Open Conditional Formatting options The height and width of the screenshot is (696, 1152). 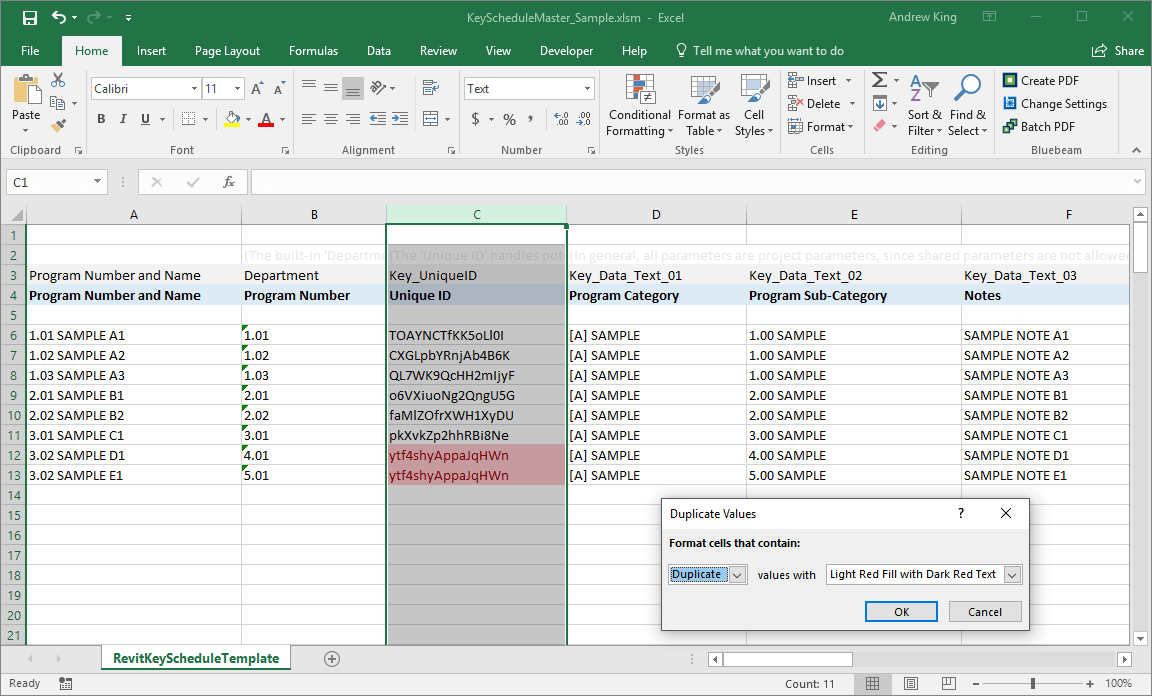pos(639,106)
